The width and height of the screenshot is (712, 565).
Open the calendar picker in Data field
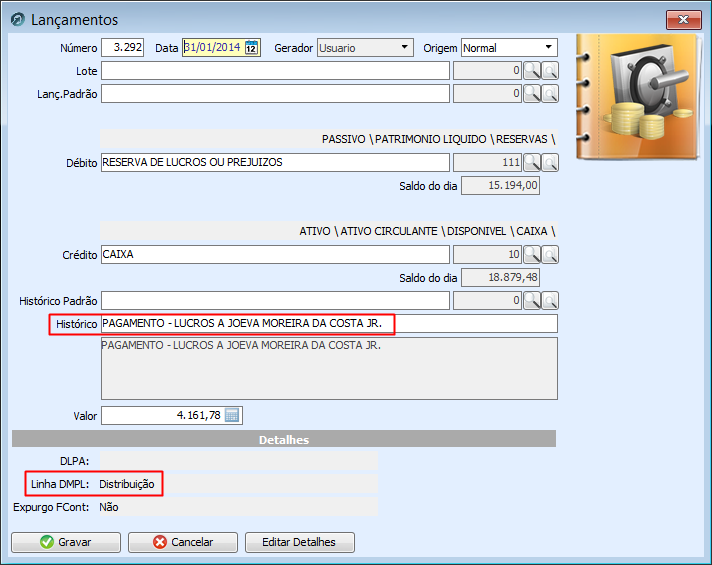point(252,47)
